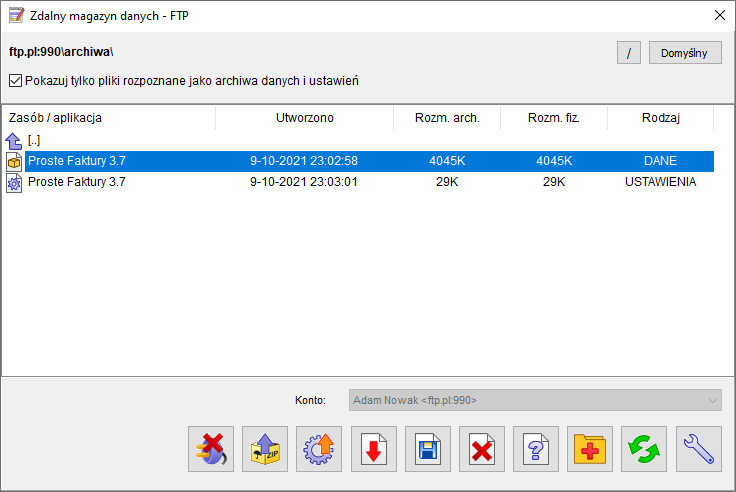This screenshot has width=736, height=492.
Task: Show file info with question mark icon
Action: (x=536, y=449)
